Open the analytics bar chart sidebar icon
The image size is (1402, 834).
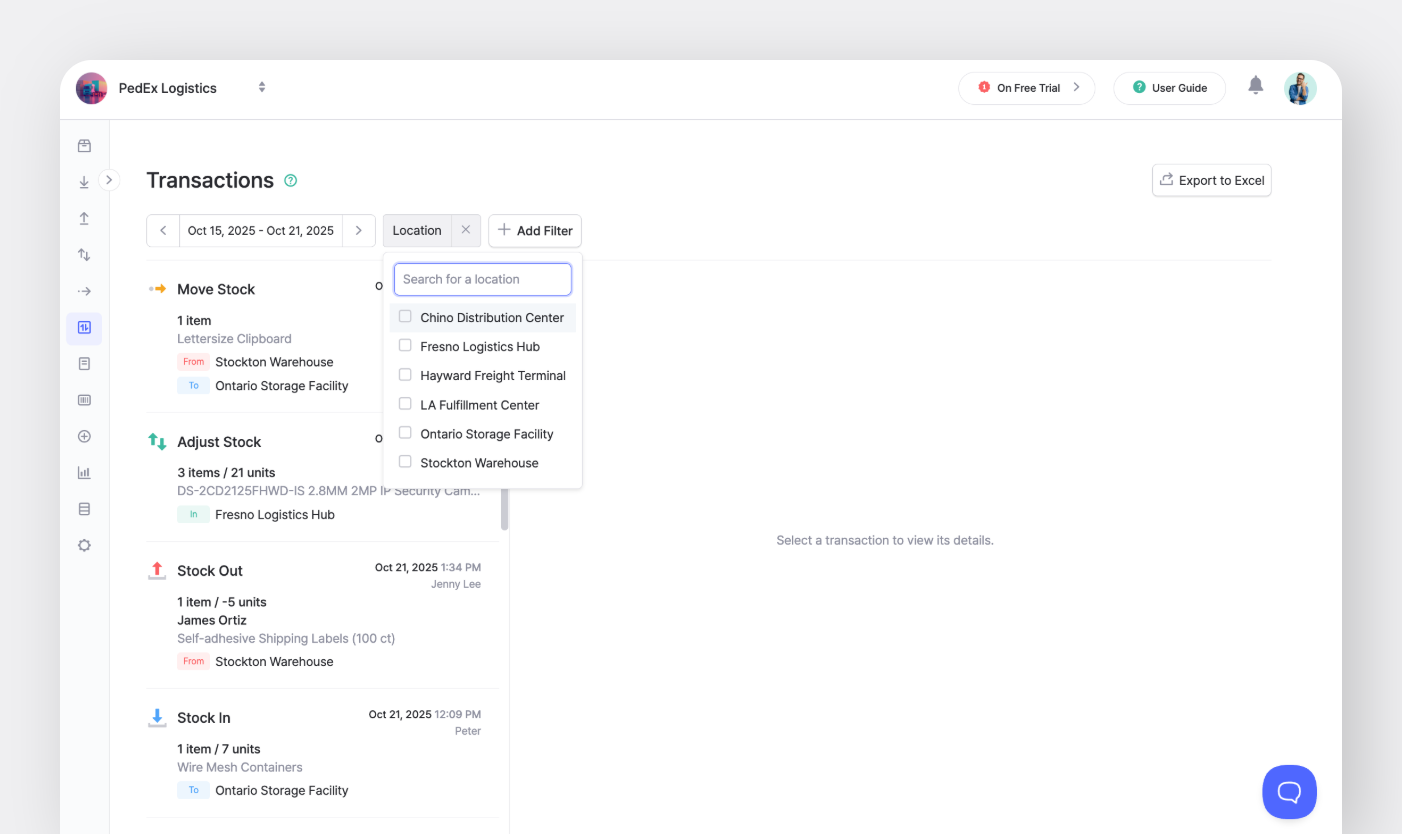[x=84, y=472]
